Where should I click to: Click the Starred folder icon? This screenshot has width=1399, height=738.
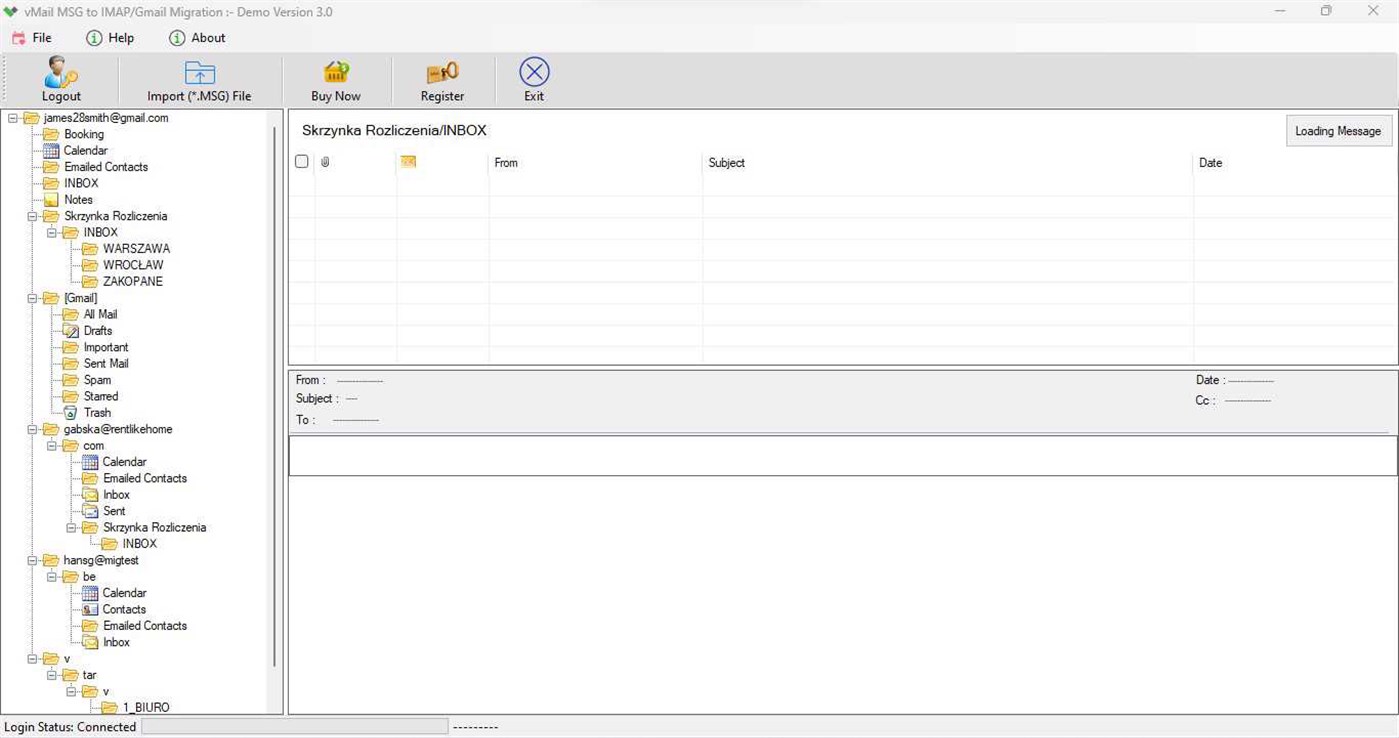click(x=70, y=397)
